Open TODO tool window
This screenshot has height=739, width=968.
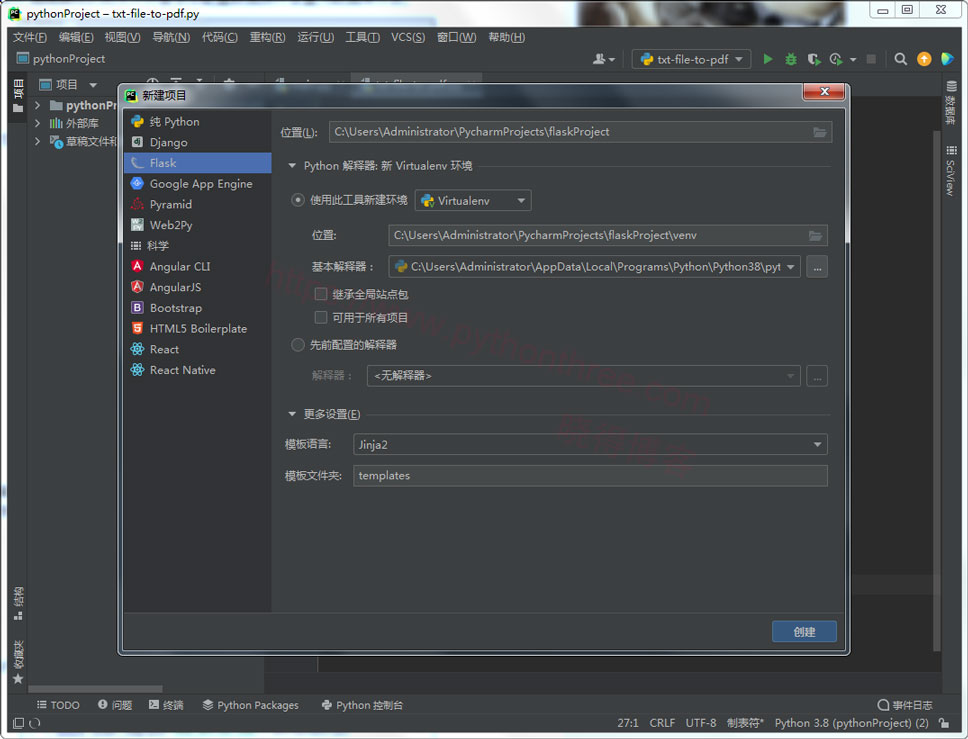coord(58,705)
